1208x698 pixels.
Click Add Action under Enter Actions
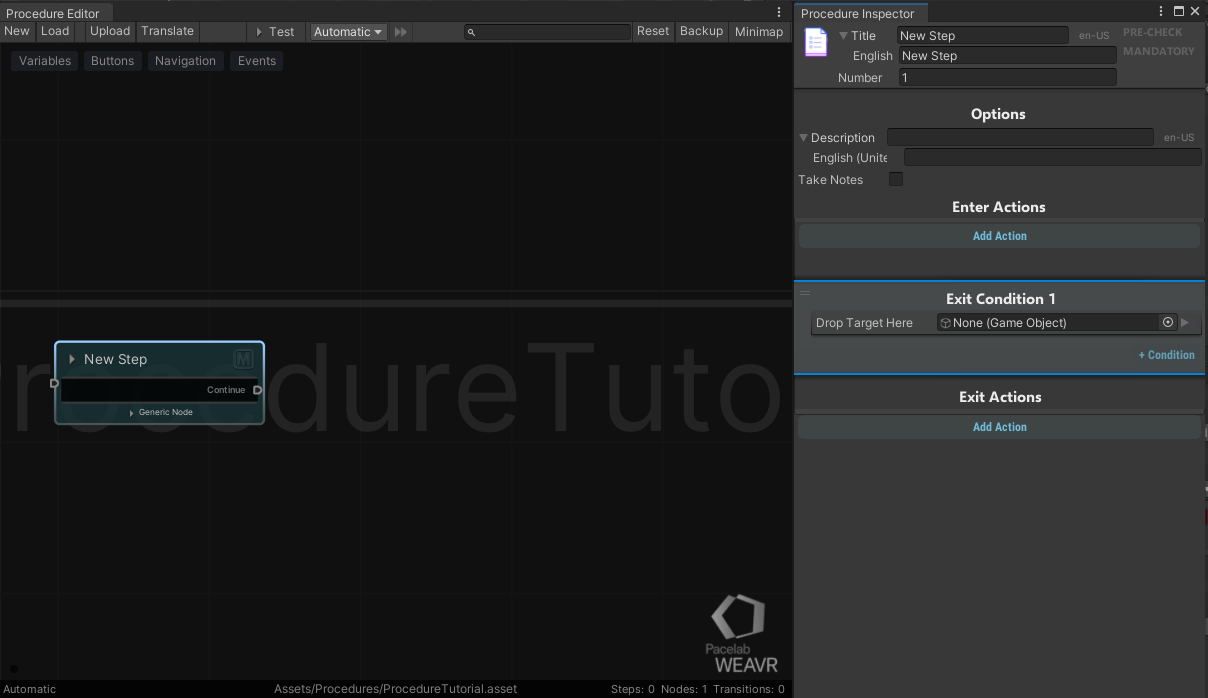tap(999, 236)
